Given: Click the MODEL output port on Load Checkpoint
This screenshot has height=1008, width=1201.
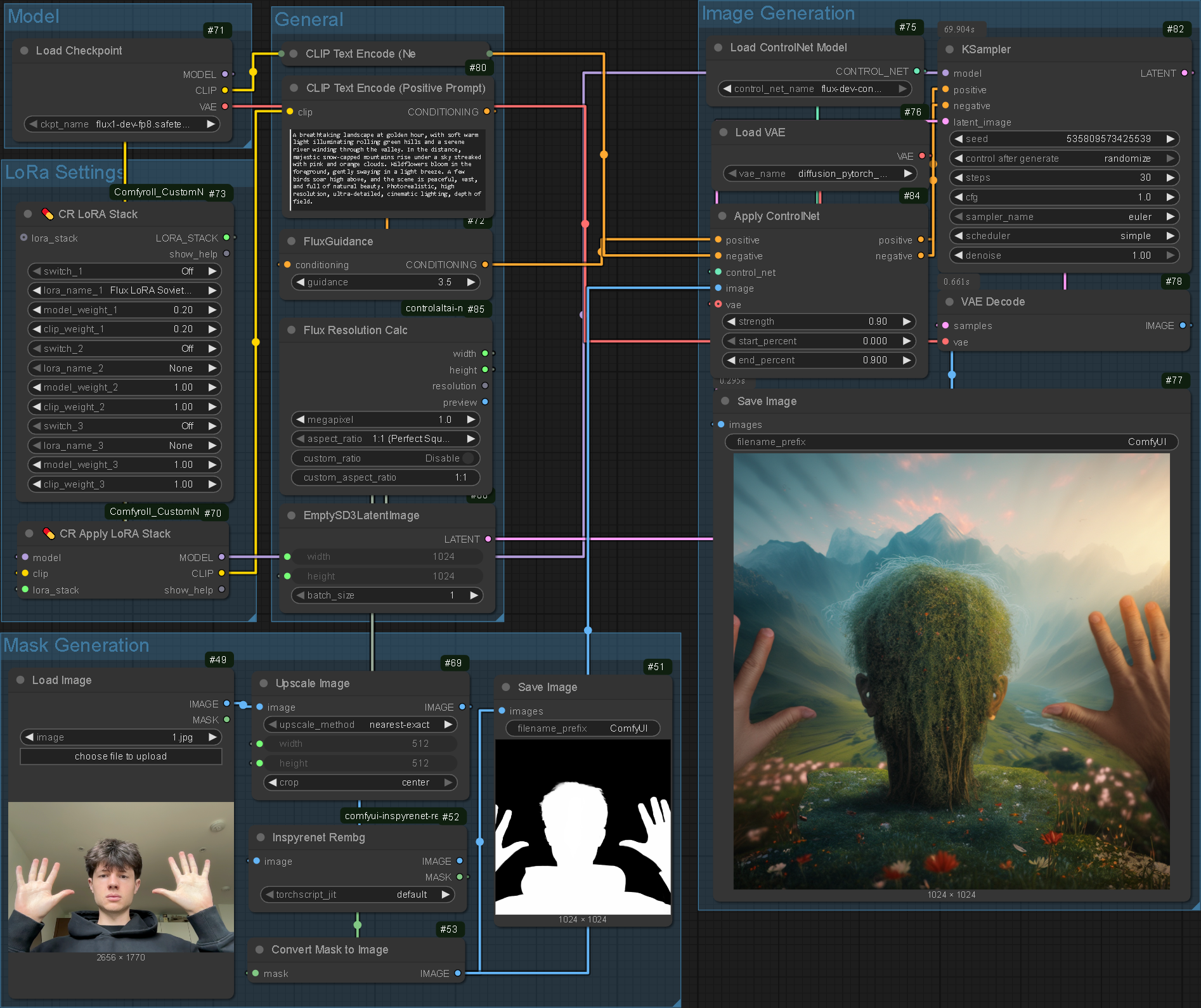Looking at the screenshot, I should click(x=225, y=74).
